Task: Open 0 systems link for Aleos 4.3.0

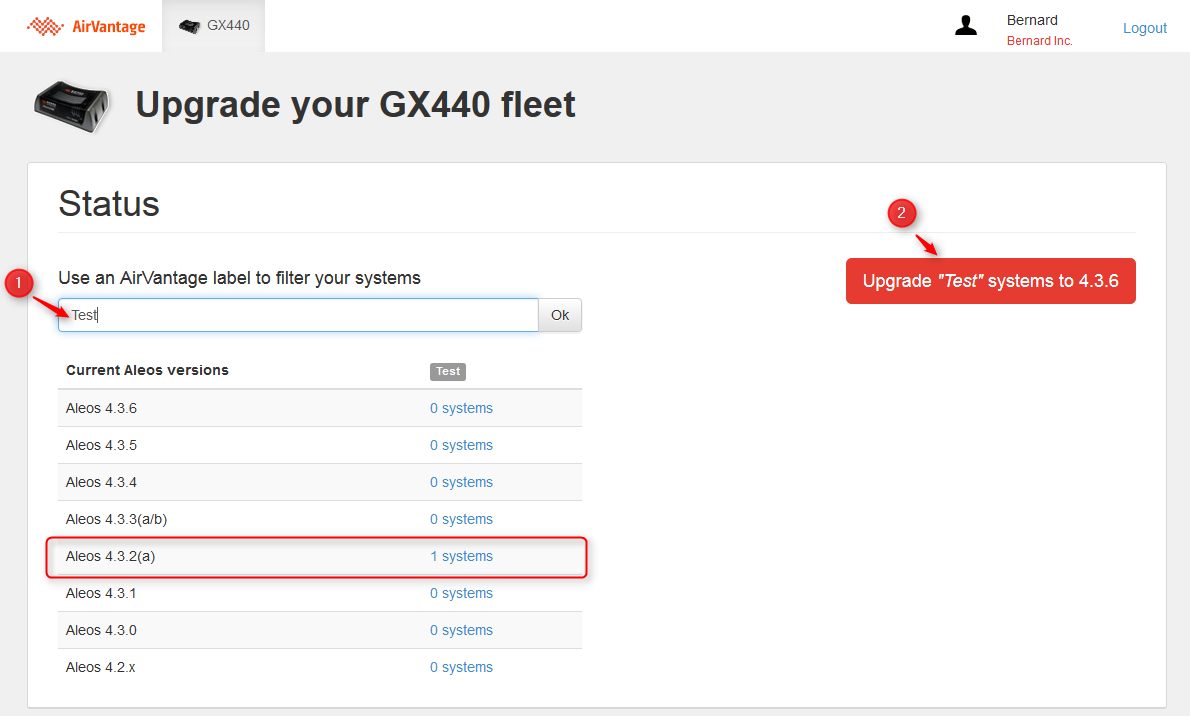Action: click(x=461, y=630)
